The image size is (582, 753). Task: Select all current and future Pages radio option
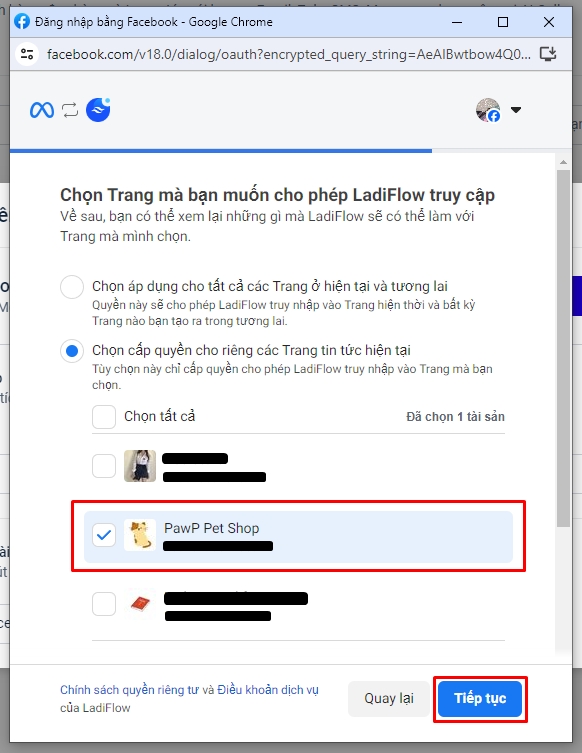[x=72, y=287]
